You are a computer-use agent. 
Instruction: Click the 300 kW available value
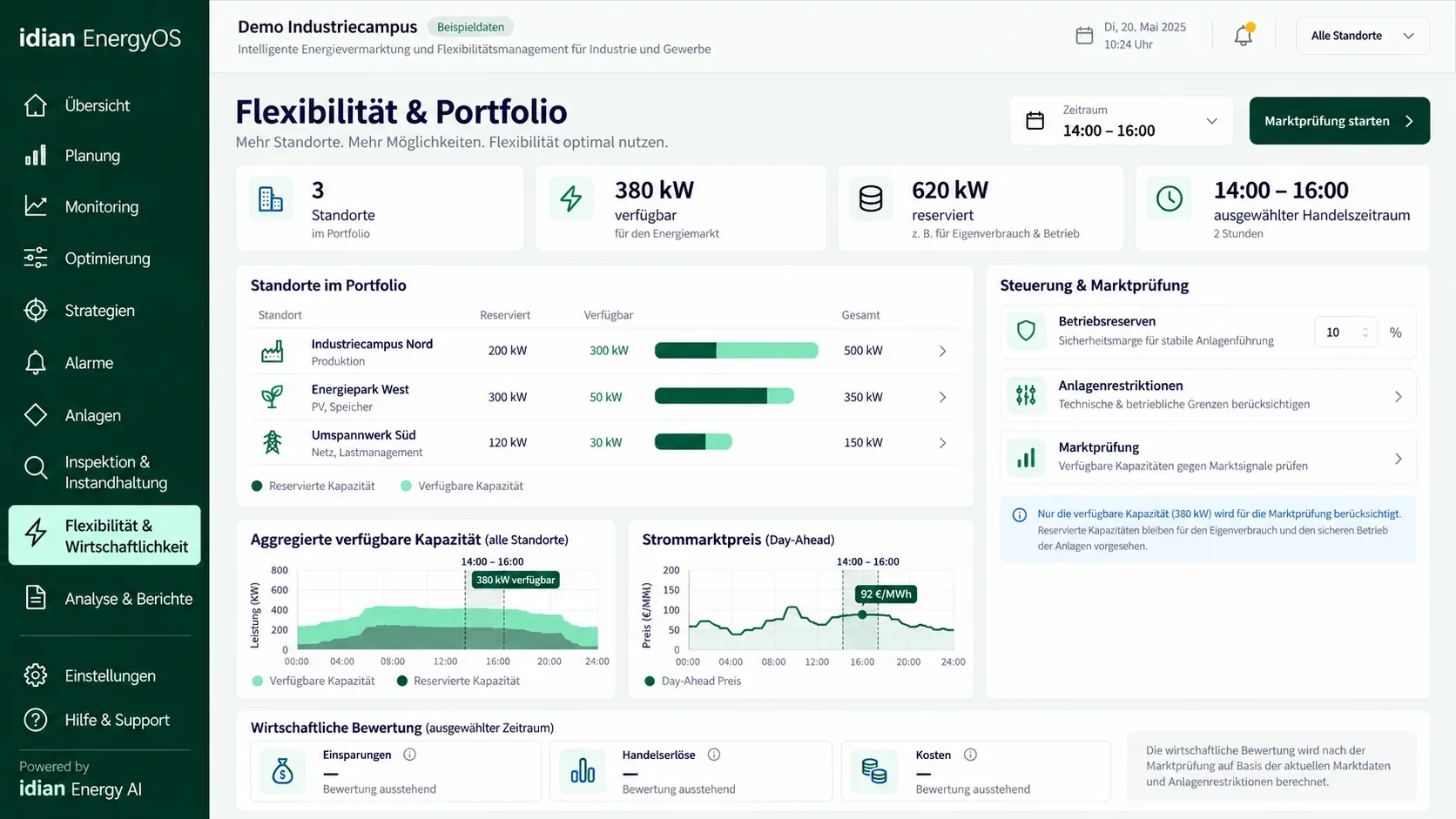coord(609,351)
